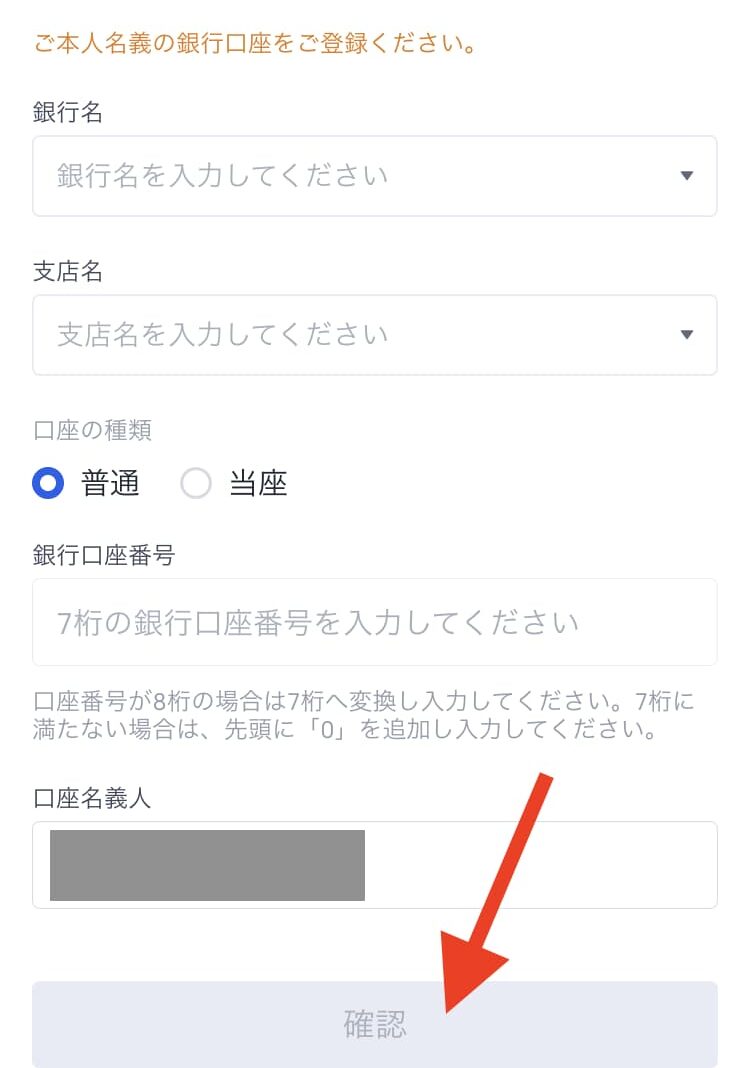Viewport: 738px width, 1068px height.
Task: Focus the 7桁の銀行口座番号 input field
Action: [x=374, y=622]
